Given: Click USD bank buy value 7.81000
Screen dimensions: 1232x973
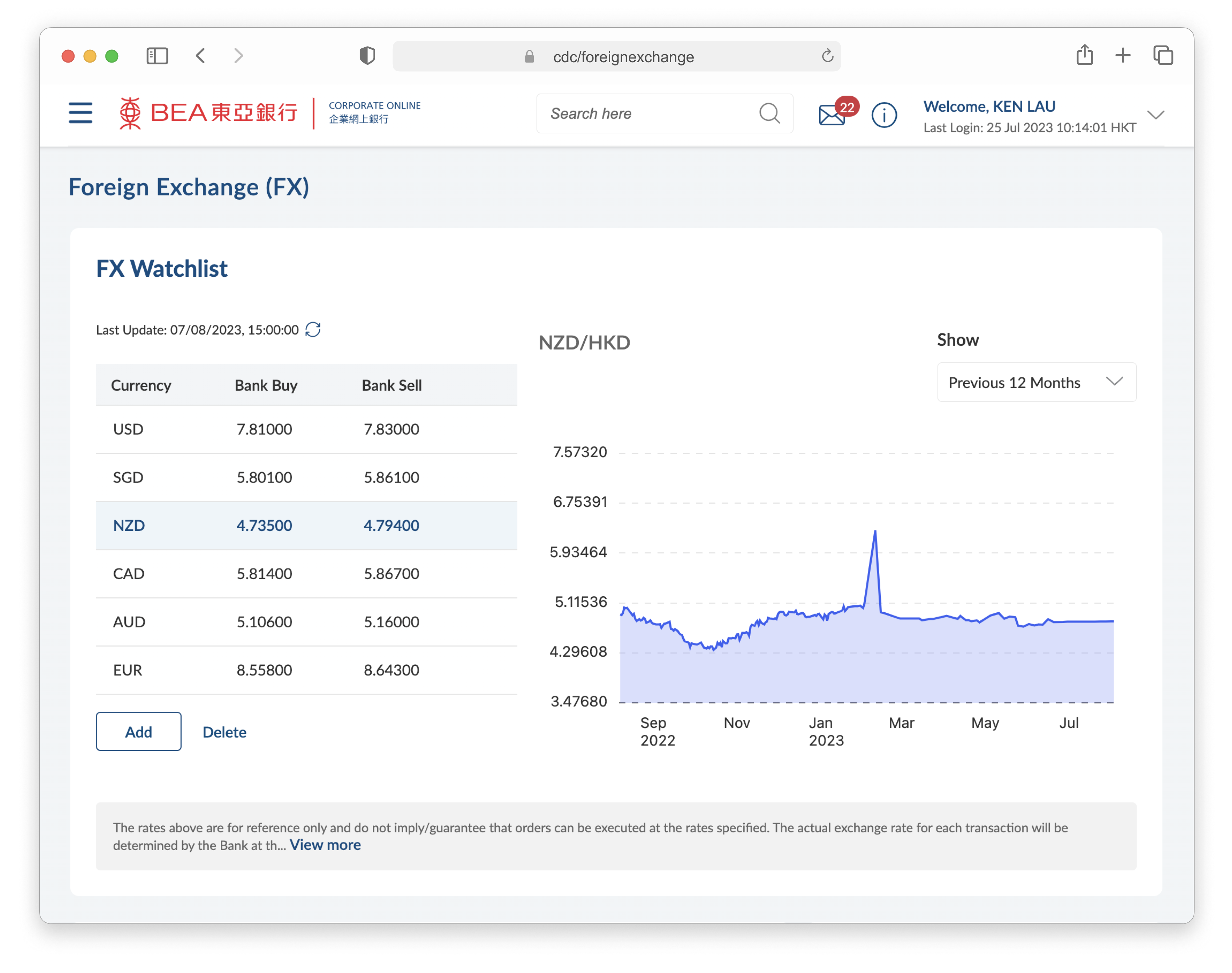Looking at the screenshot, I should [x=264, y=429].
